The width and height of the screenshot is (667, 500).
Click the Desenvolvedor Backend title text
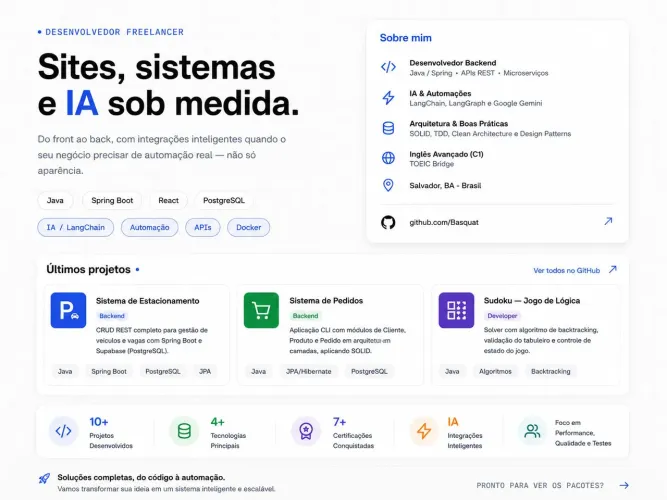[453, 63]
